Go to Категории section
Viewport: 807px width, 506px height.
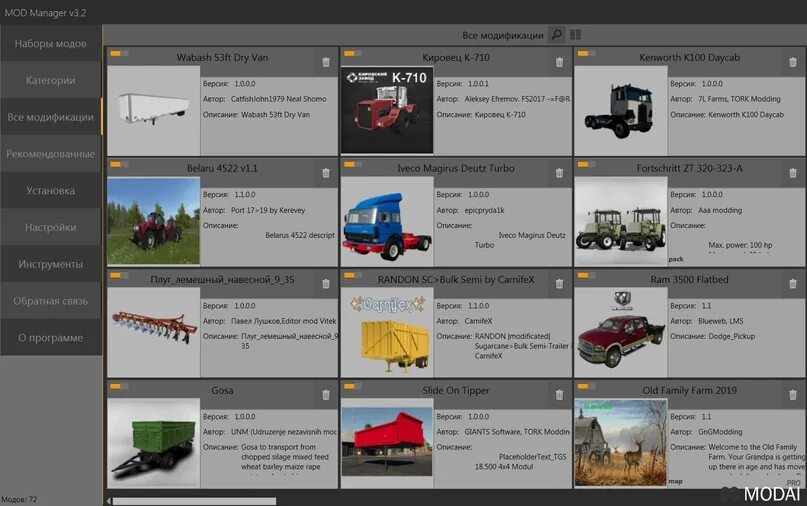[50, 80]
